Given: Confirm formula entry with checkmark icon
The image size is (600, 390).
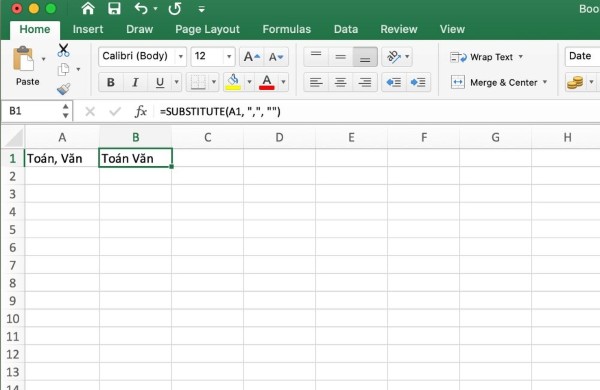Looking at the screenshot, I should 115,112.
